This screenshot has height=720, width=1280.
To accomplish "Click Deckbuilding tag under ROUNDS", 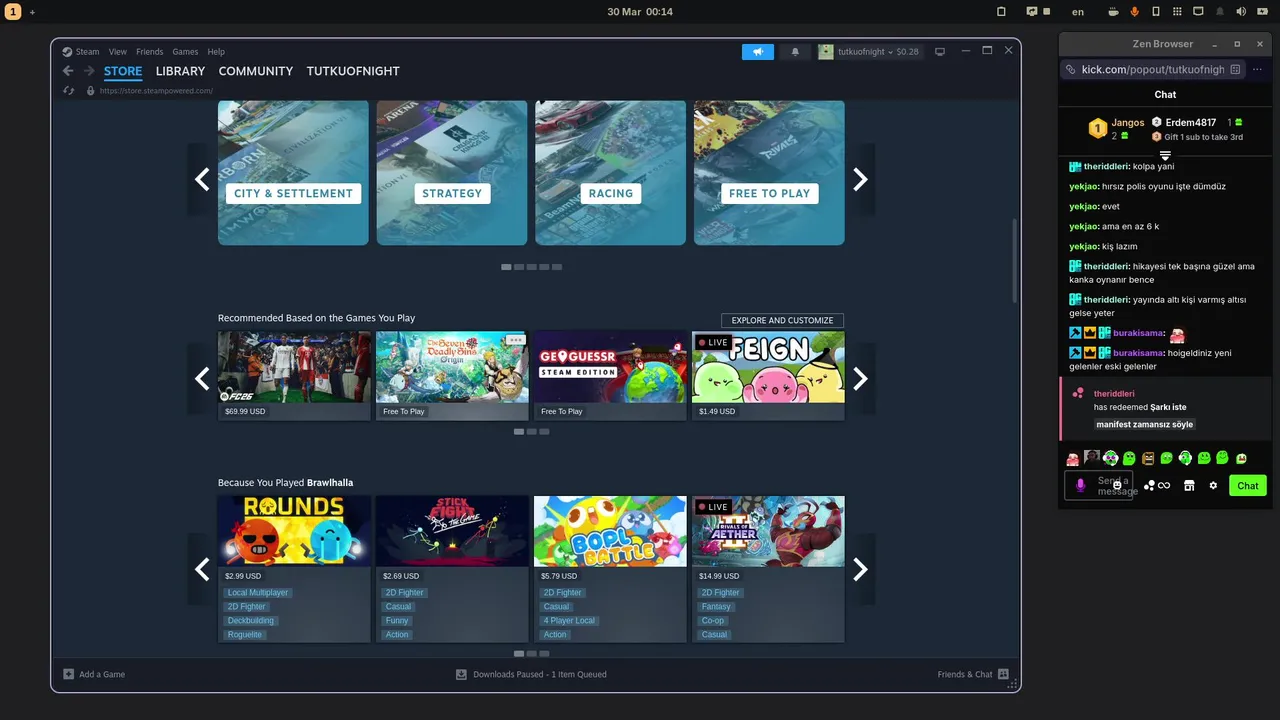I will (250, 620).
